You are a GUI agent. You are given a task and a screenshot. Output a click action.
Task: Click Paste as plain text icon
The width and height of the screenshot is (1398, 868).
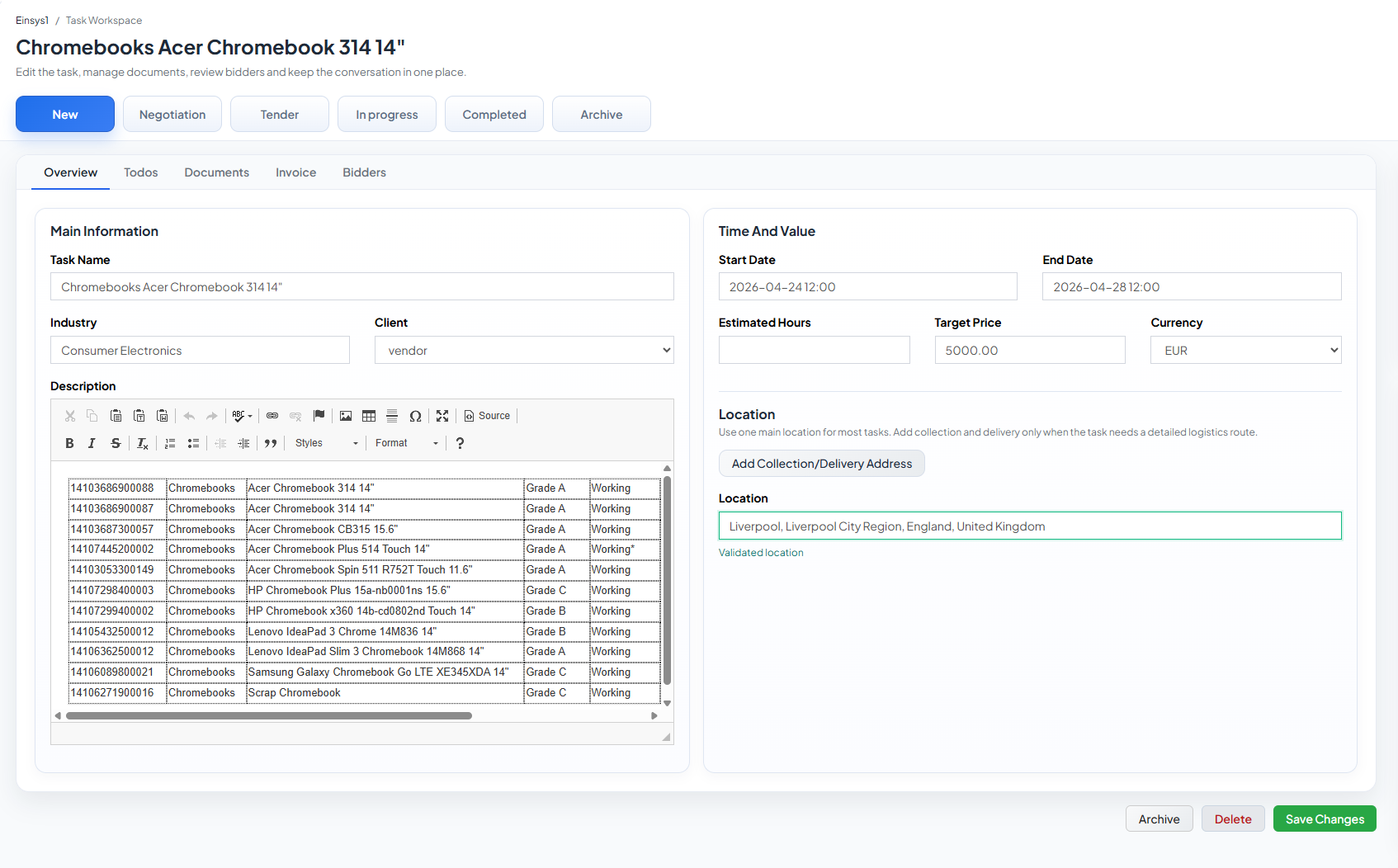[139, 416]
